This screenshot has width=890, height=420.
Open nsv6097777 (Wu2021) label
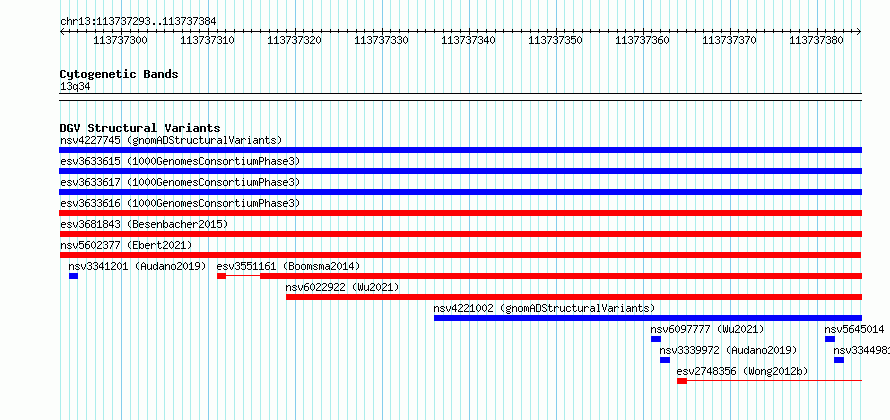coord(707,329)
